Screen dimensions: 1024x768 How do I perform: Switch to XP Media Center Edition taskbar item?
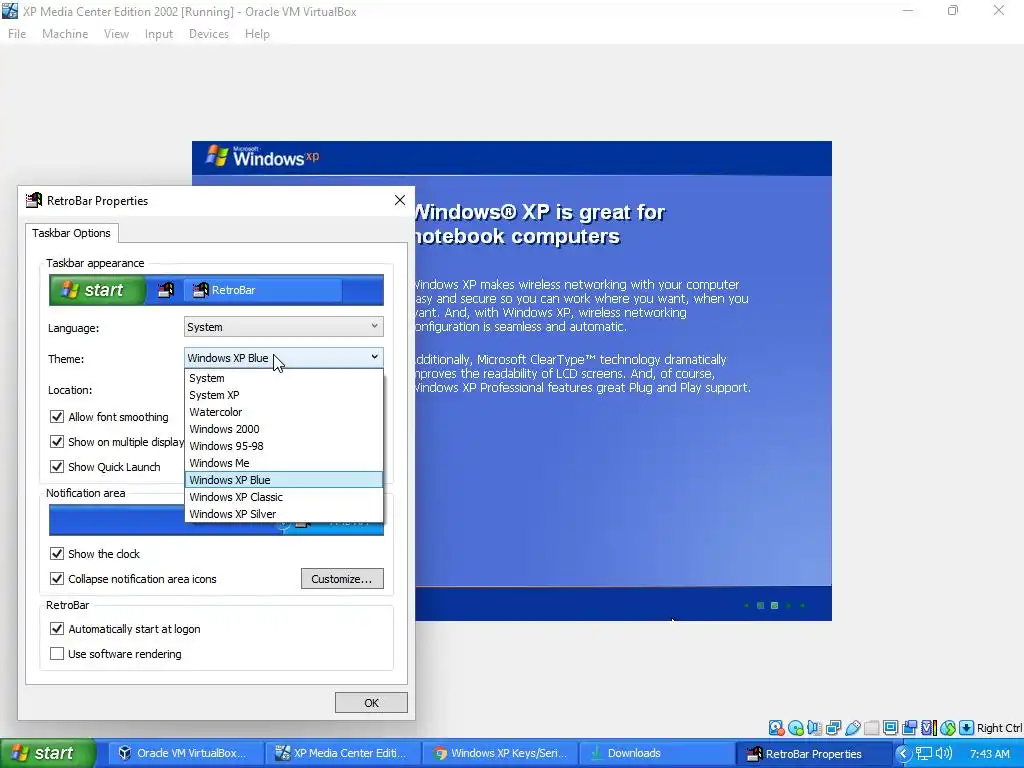pos(343,753)
